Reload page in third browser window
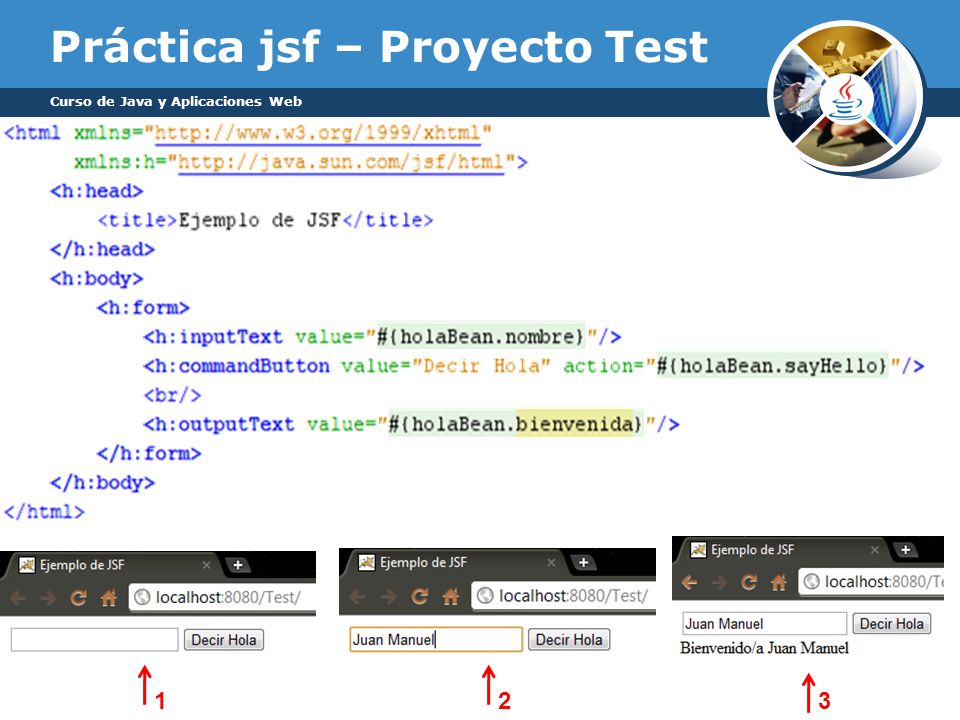 click(749, 582)
